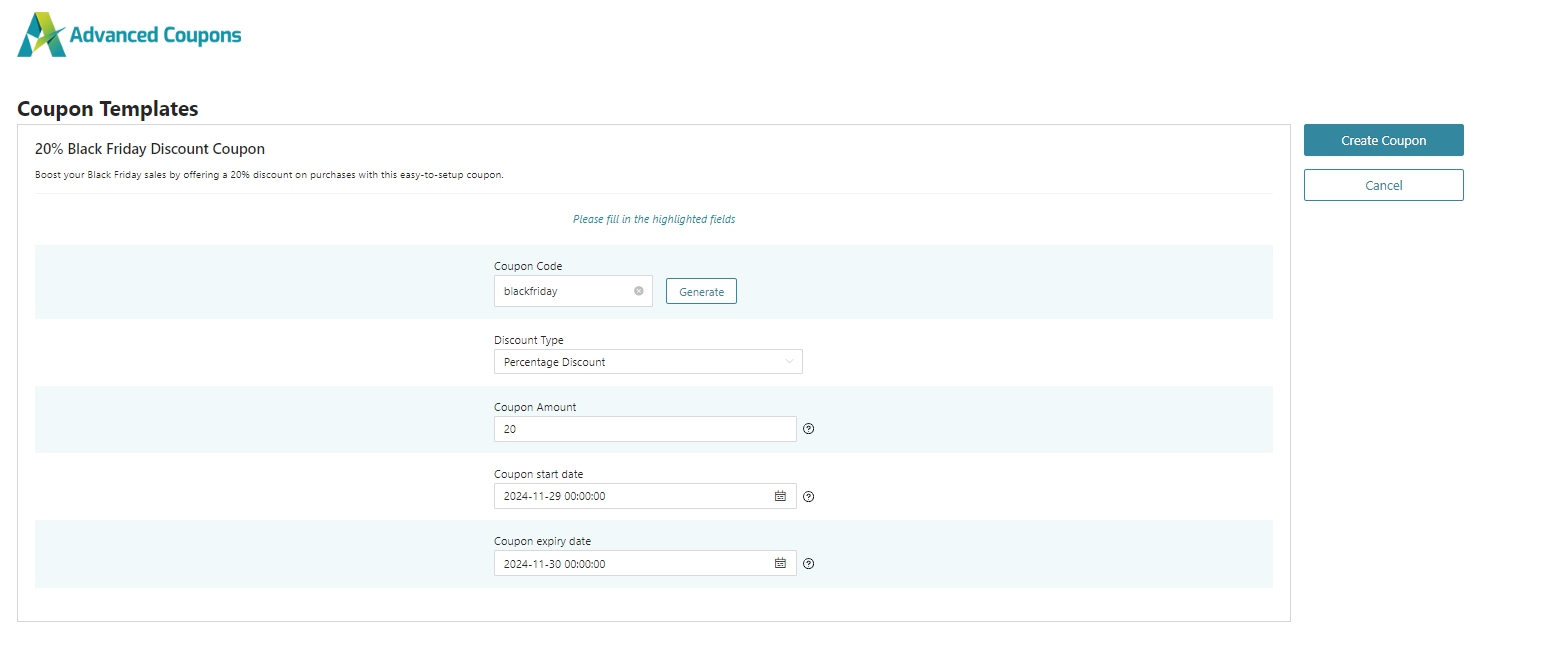View help for the coupon start date
1559x656 pixels.
pyautogui.click(x=808, y=496)
